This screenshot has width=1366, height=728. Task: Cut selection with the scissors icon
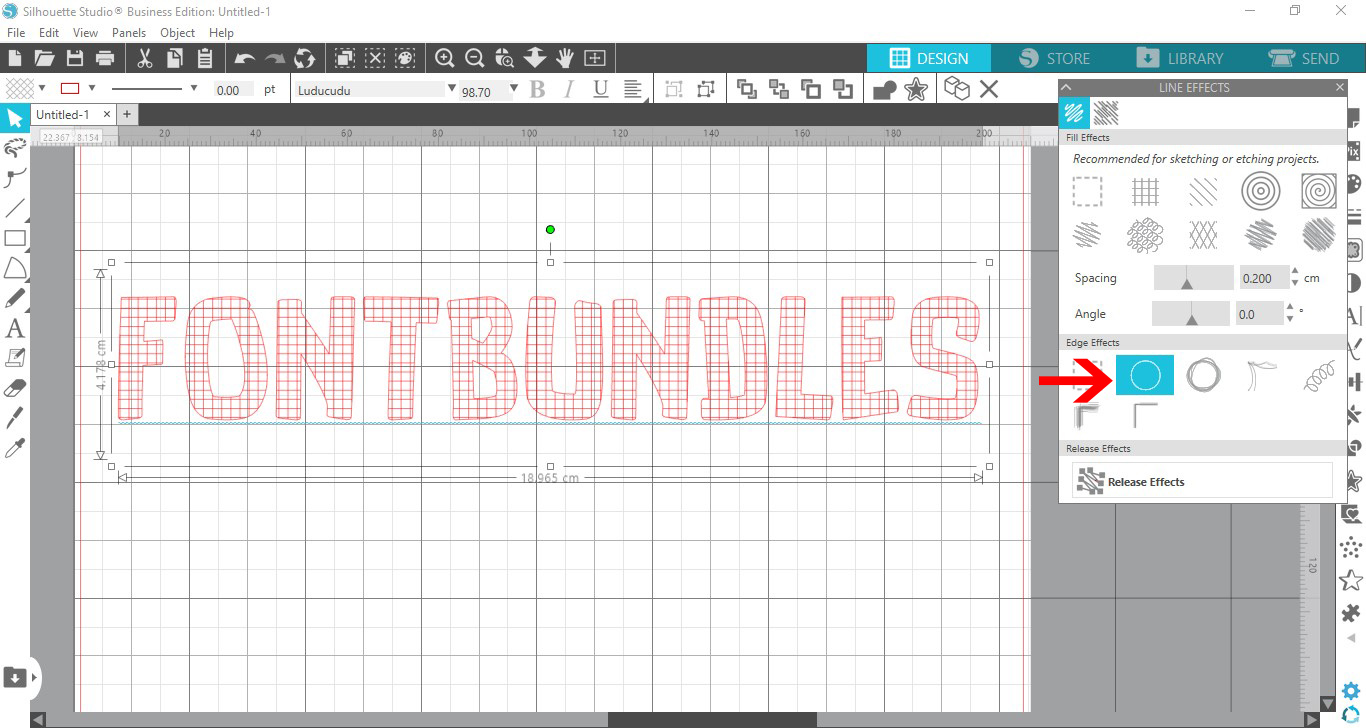click(x=144, y=58)
